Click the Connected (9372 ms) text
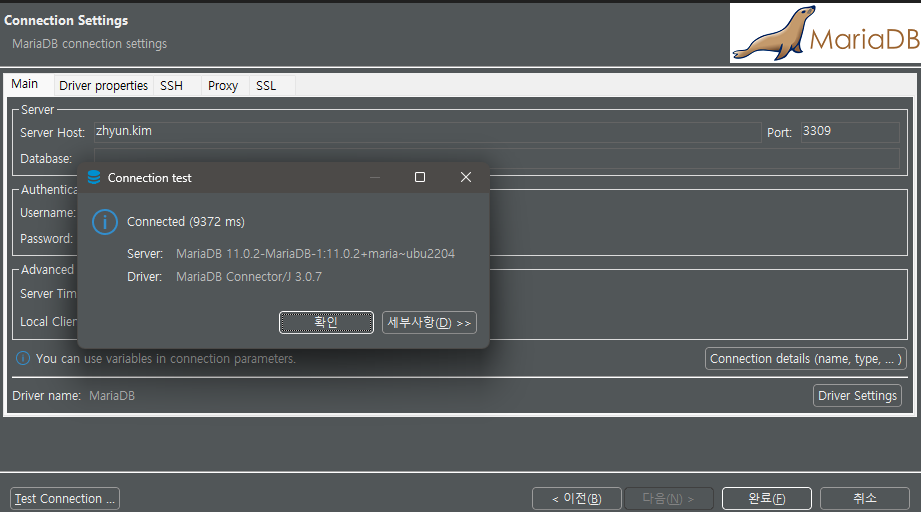Viewport: 921px width, 512px height. pos(186,222)
